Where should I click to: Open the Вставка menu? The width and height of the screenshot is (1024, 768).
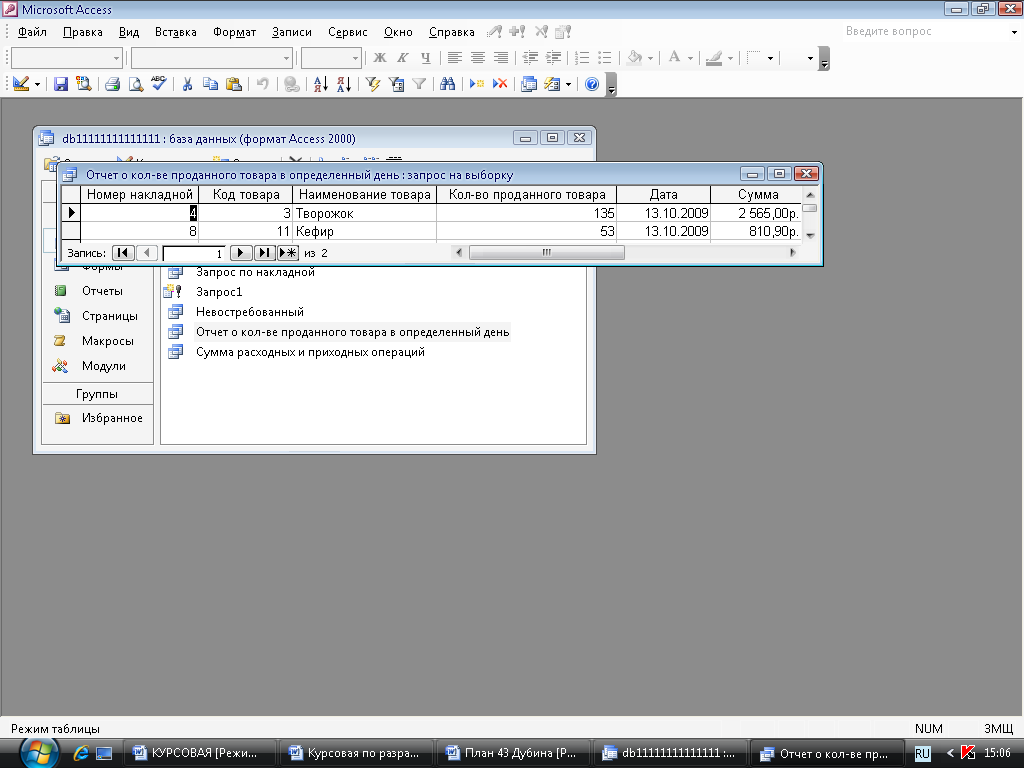[x=176, y=32]
